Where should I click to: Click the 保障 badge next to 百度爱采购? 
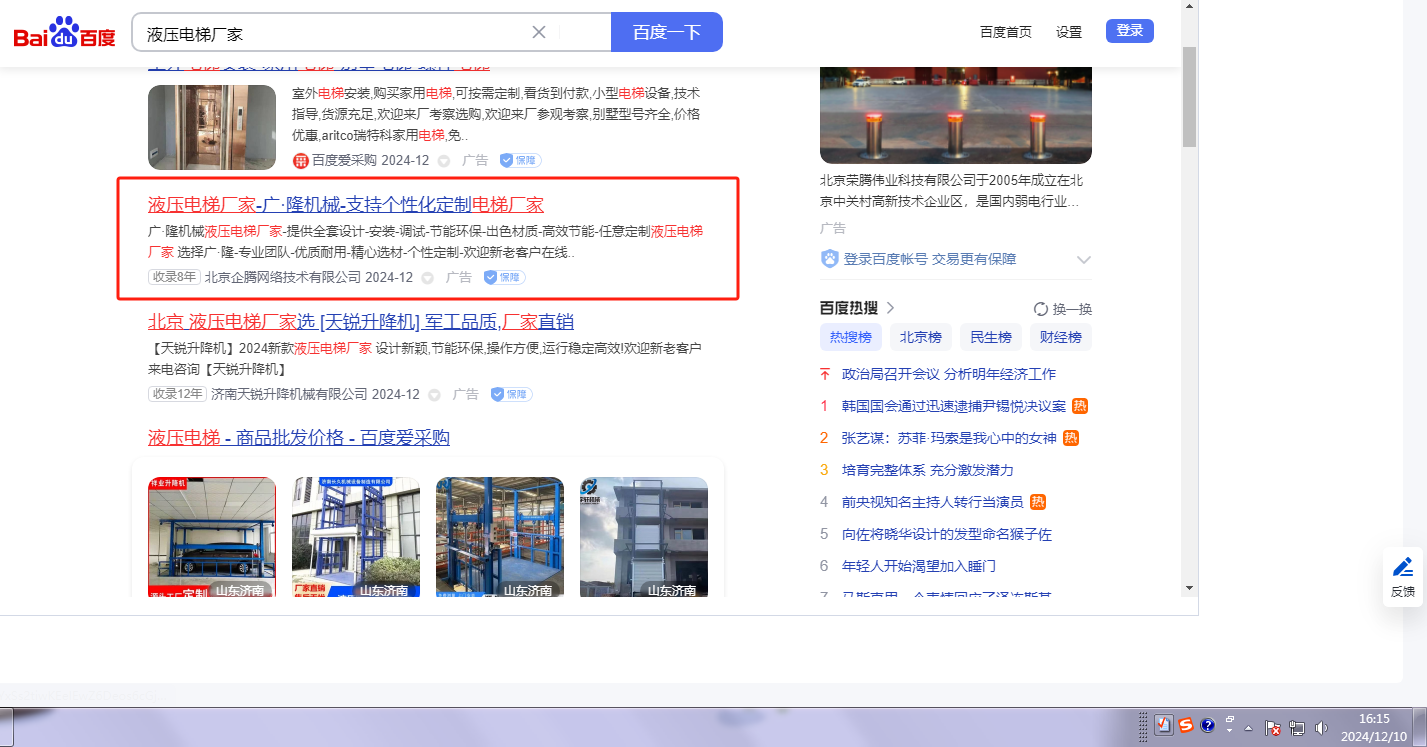520,160
